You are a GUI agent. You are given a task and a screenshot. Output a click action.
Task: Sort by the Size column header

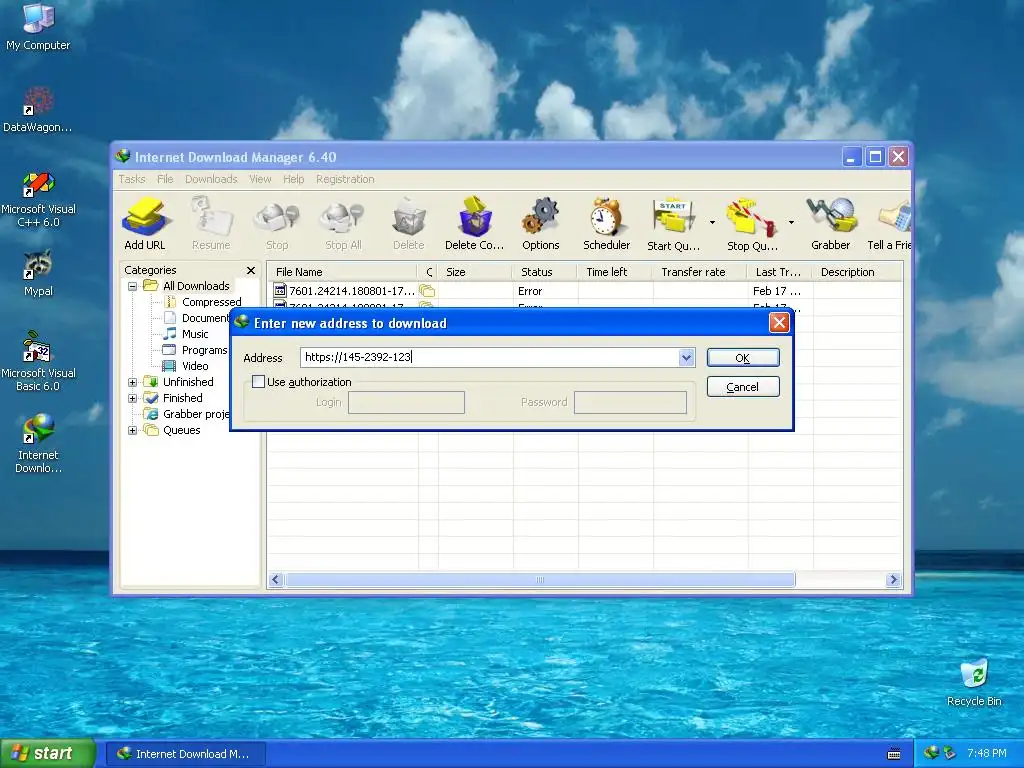pos(475,272)
